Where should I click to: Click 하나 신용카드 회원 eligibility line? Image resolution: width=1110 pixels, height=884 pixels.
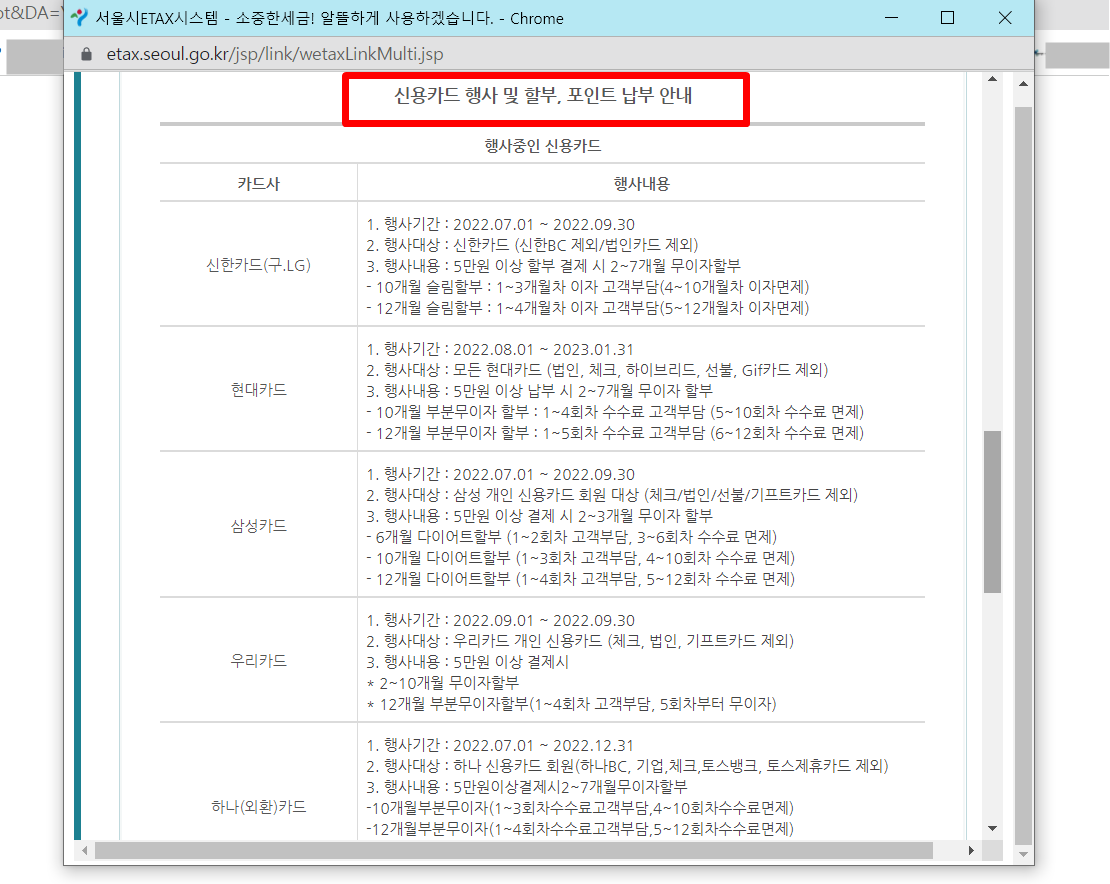pyautogui.click(x=627, y=766)
